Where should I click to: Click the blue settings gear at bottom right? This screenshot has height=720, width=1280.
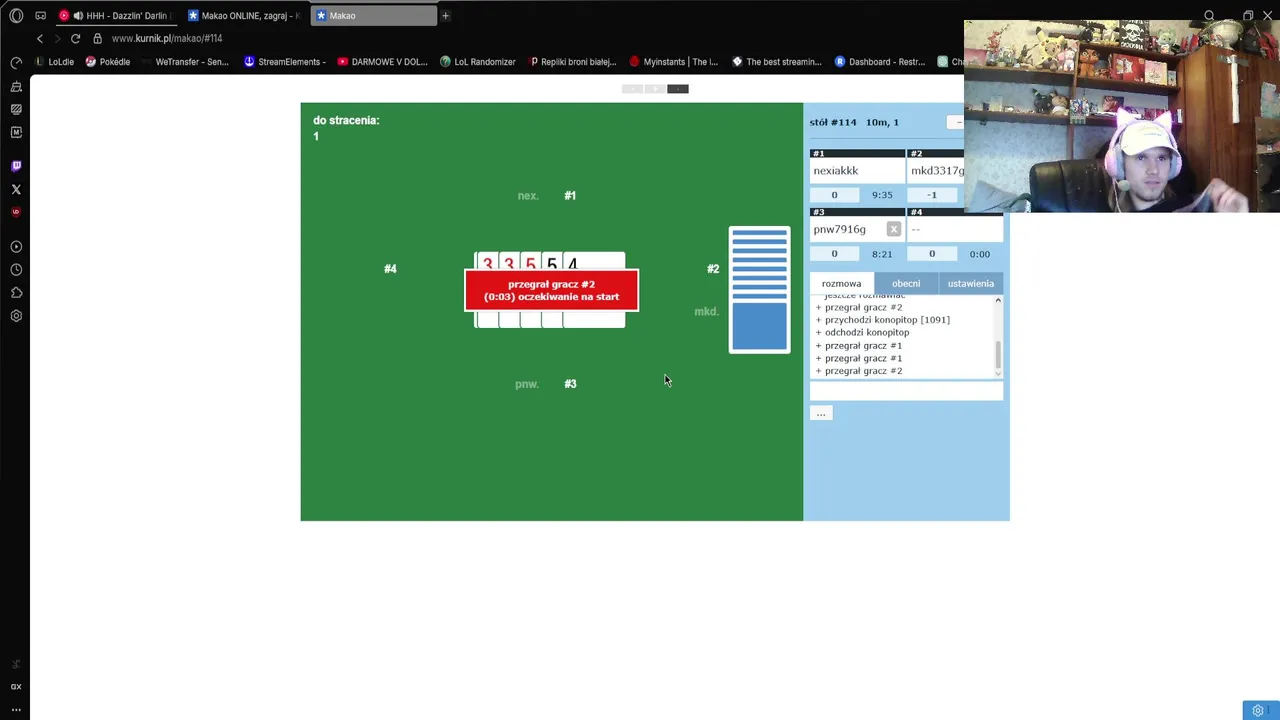(x=1258, y=711)
